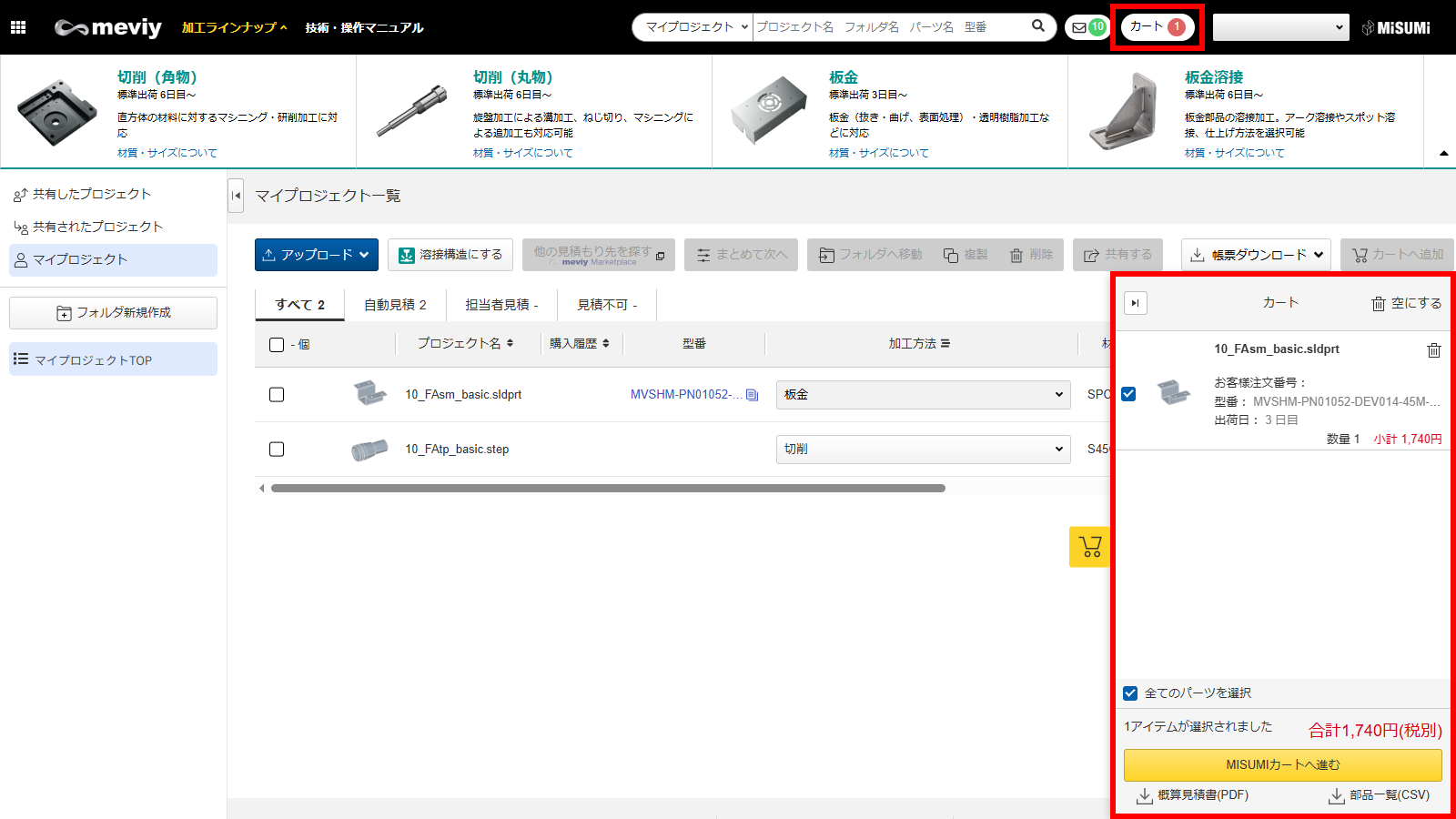Click the 複製 duplicate button
The width and height of the screenshot is (1456, 819).
click(x=966, y=255)
